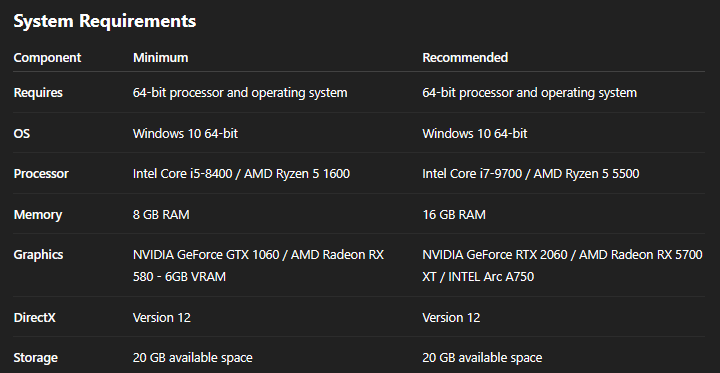Image resolution: width=720 pixels, height=373 pixels.
Task: Click the System Requirements heading
Action: [x=105, y=21]
